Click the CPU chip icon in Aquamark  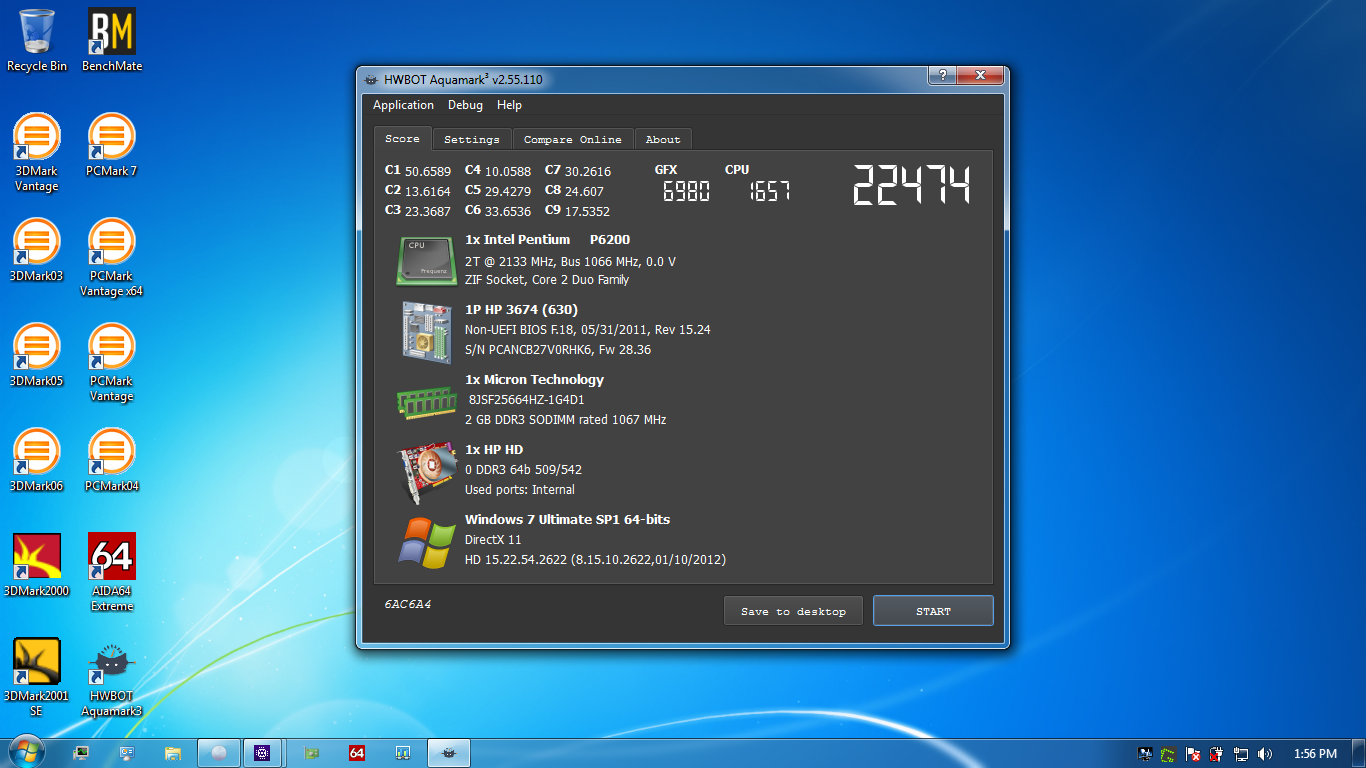coord(428,260)
